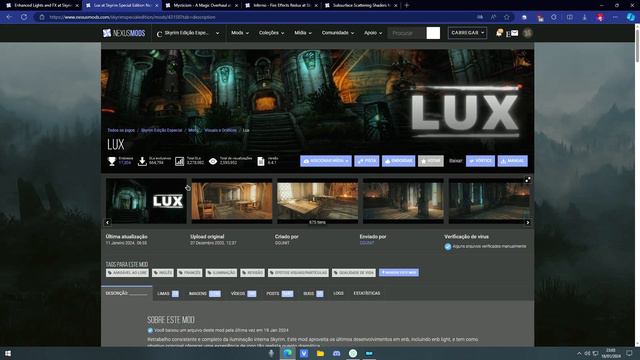Viewport: 640px width, 360px height.
Task: Open the Edge Copilot sidebar icon
Action: click(x=630, y=17)
